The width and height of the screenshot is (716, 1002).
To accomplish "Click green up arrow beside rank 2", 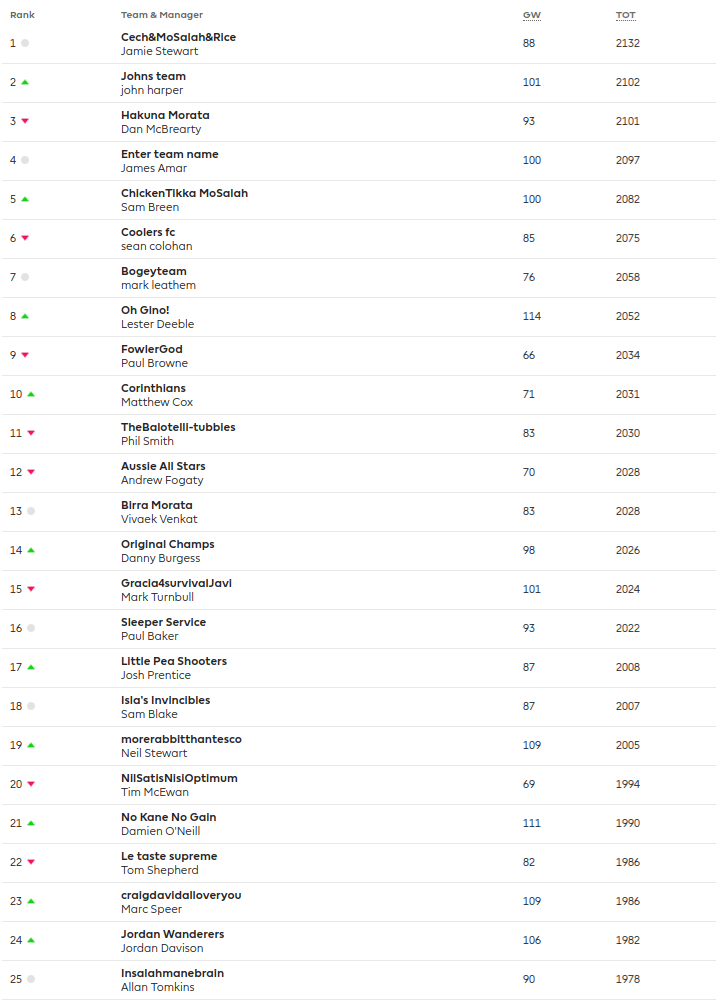I will 25,82.
